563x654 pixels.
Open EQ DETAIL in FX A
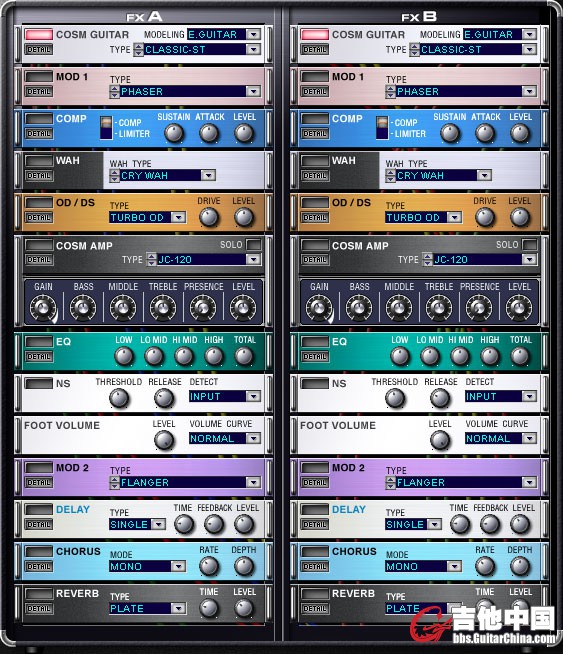pos(39,357)
